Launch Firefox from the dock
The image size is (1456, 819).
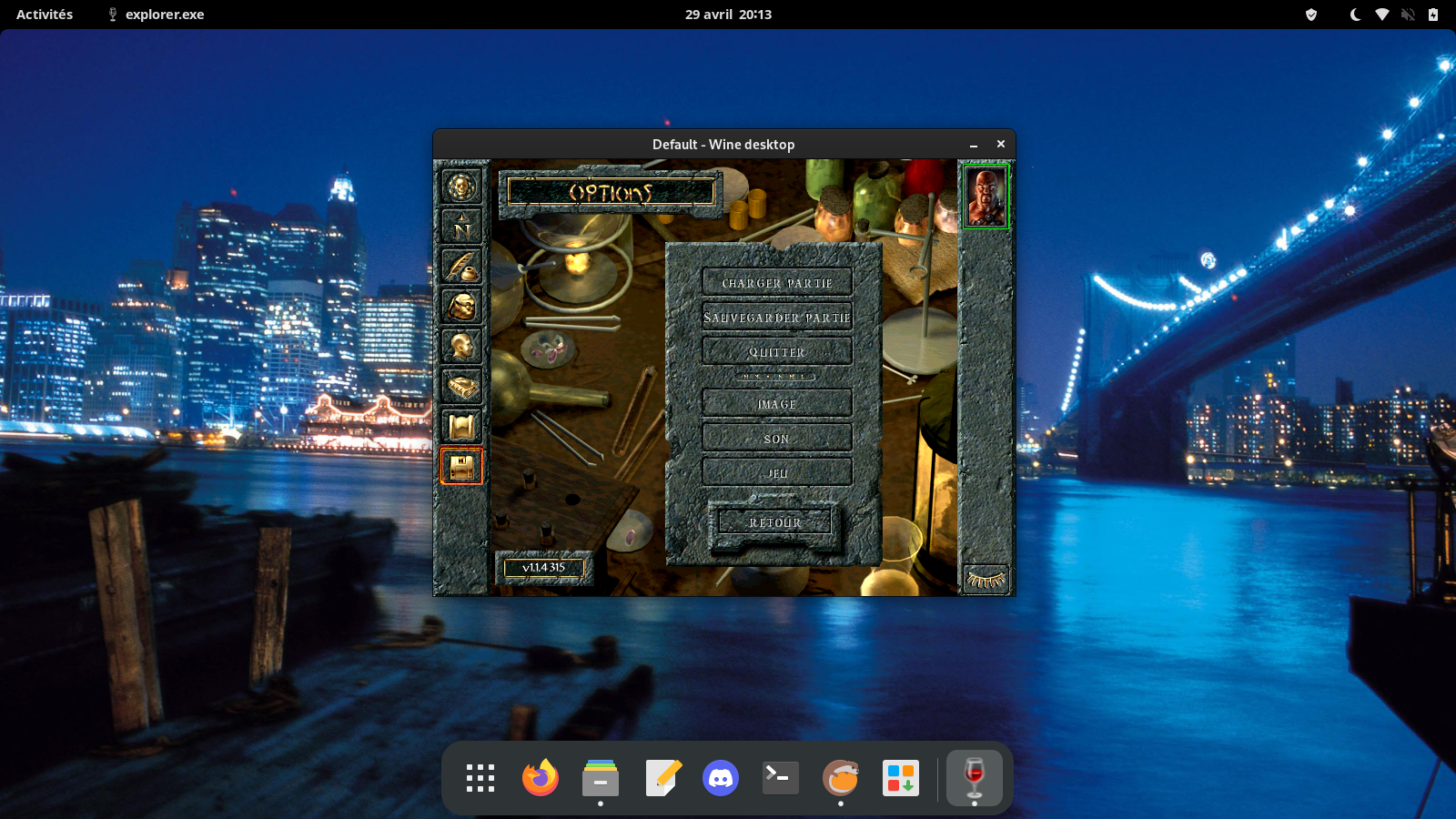[541, 778]
